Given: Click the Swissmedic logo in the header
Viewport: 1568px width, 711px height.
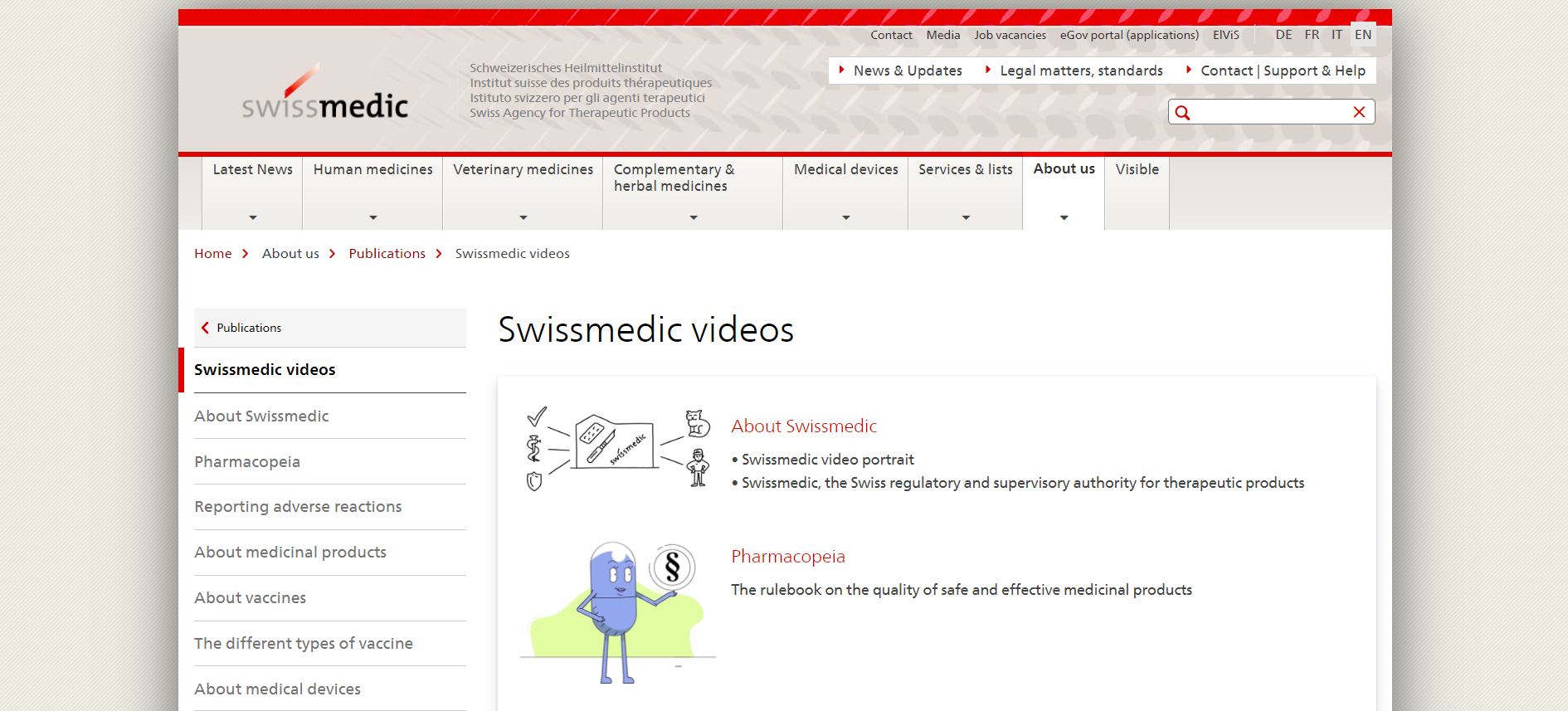Looking at the screenshot, I should [324, 94].
